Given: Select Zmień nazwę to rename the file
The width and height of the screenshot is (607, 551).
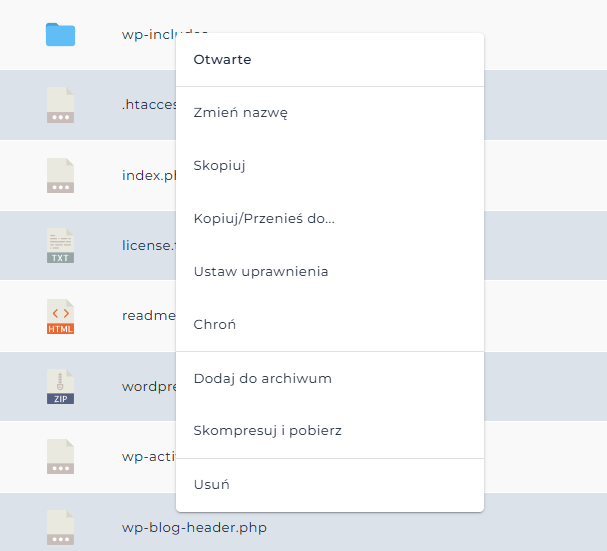Looking at the screenshot, I should [x=241, y=113].
